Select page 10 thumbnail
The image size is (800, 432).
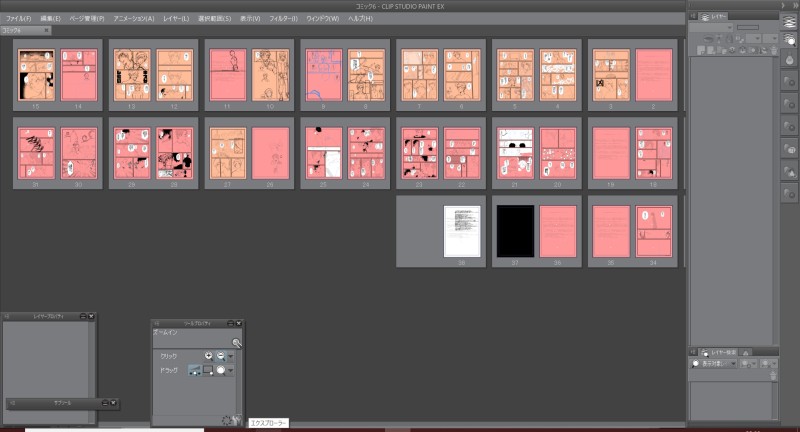pyautogui.click(x=270, y=75)
